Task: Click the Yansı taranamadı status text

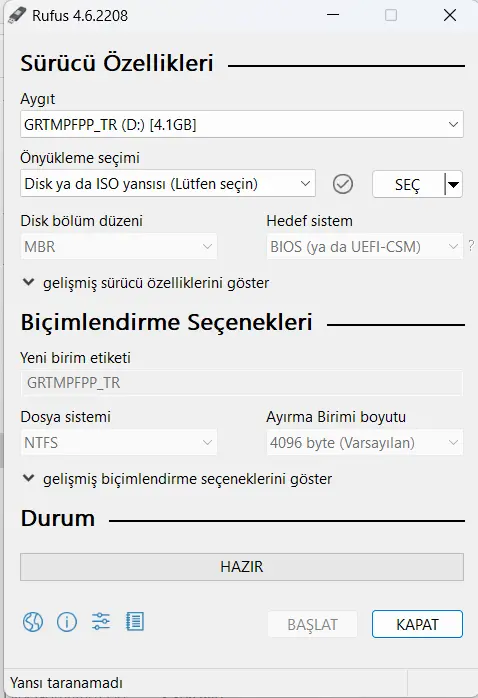Action: pos(66,682)
